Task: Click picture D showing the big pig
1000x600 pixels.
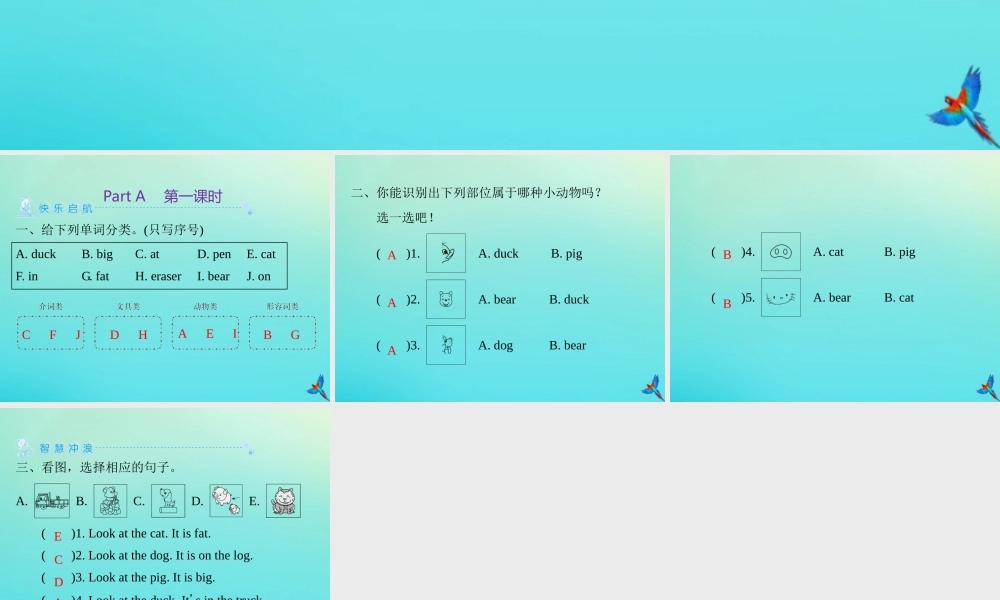Action: coord(226,501)
